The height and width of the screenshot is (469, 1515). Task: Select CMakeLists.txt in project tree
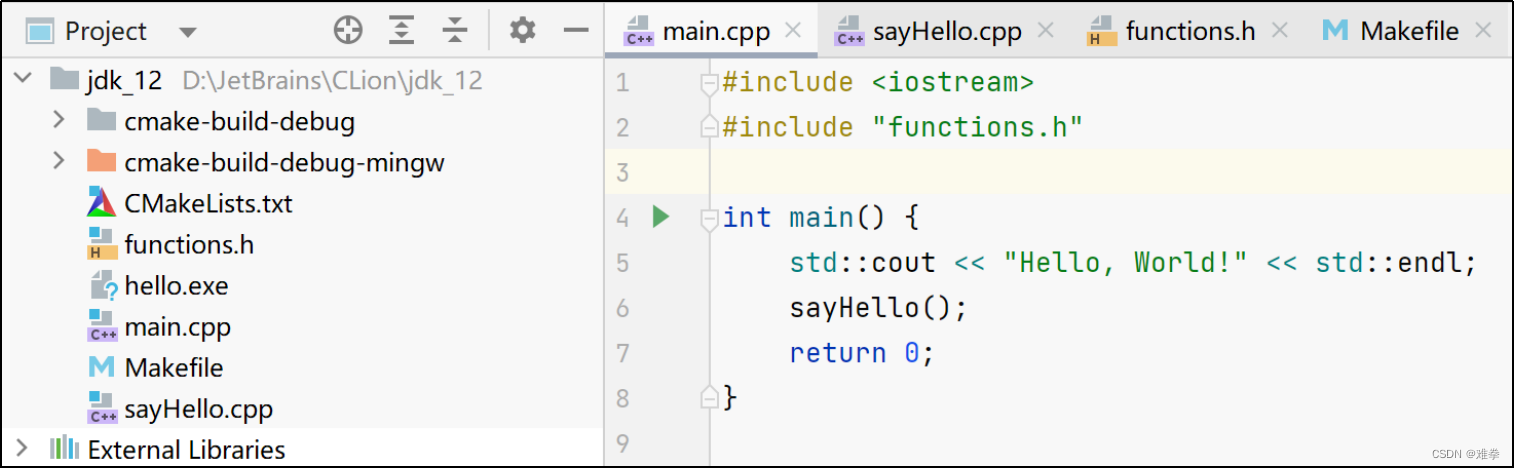(208, 203)
